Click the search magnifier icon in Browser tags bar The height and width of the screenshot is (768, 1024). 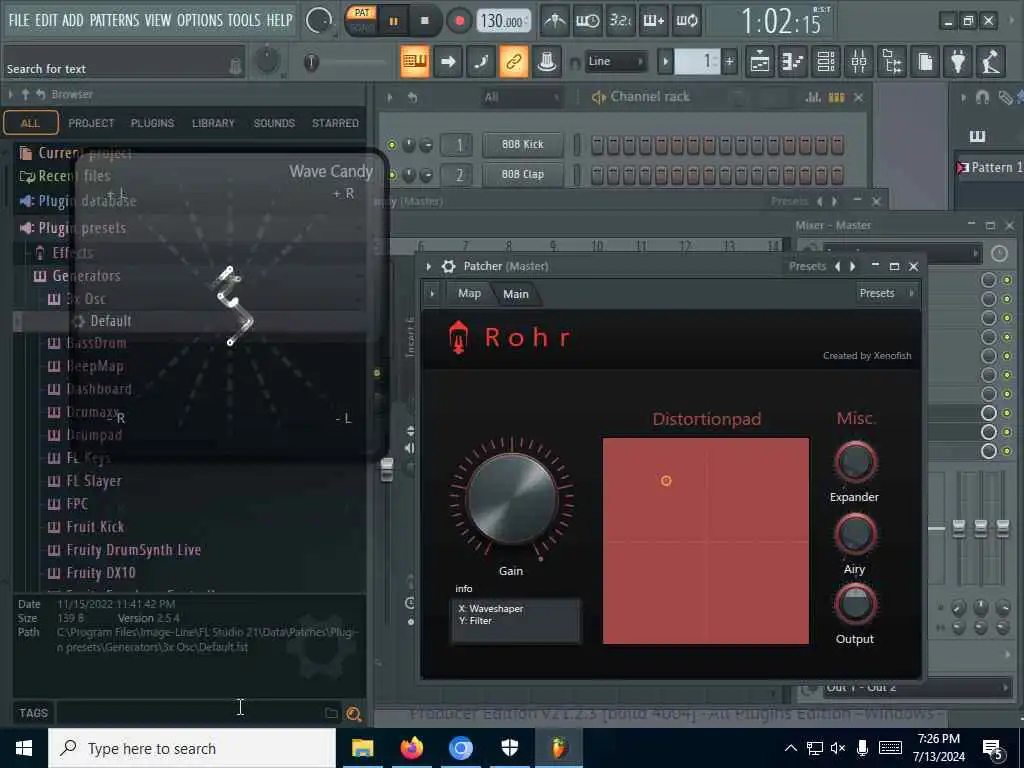[x=354, y=714]
